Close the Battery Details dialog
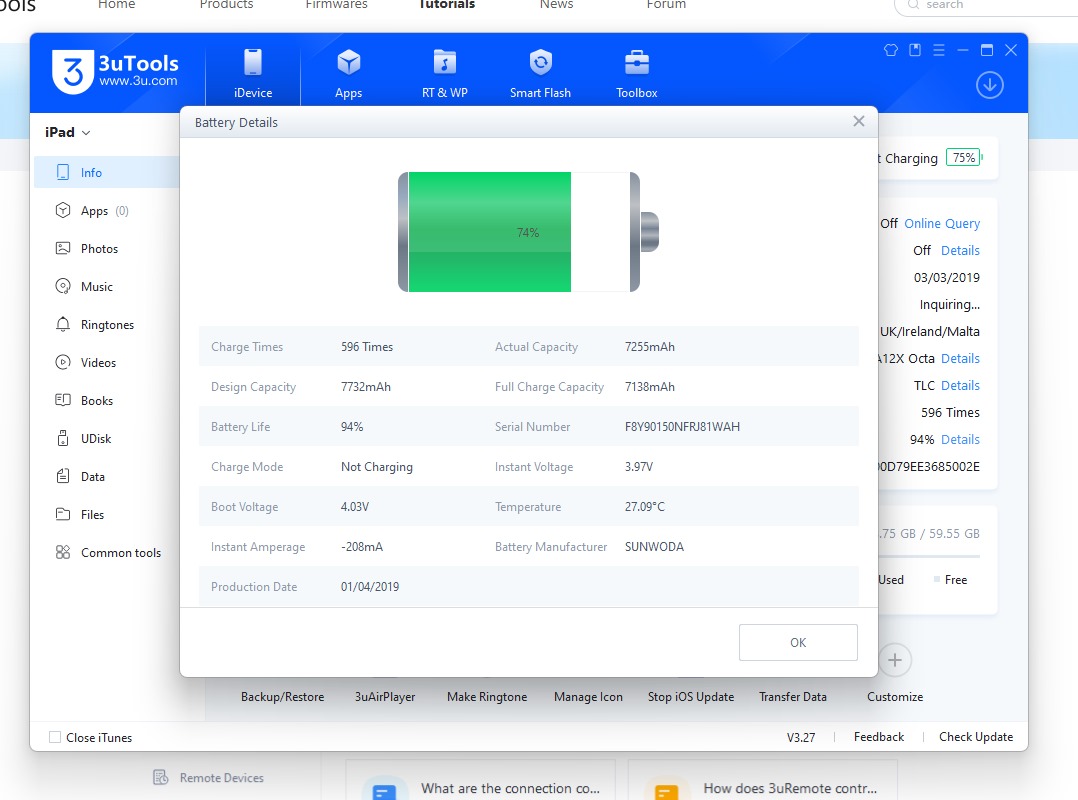This screenshot has width=1078, height=800. tap(859, 122)
